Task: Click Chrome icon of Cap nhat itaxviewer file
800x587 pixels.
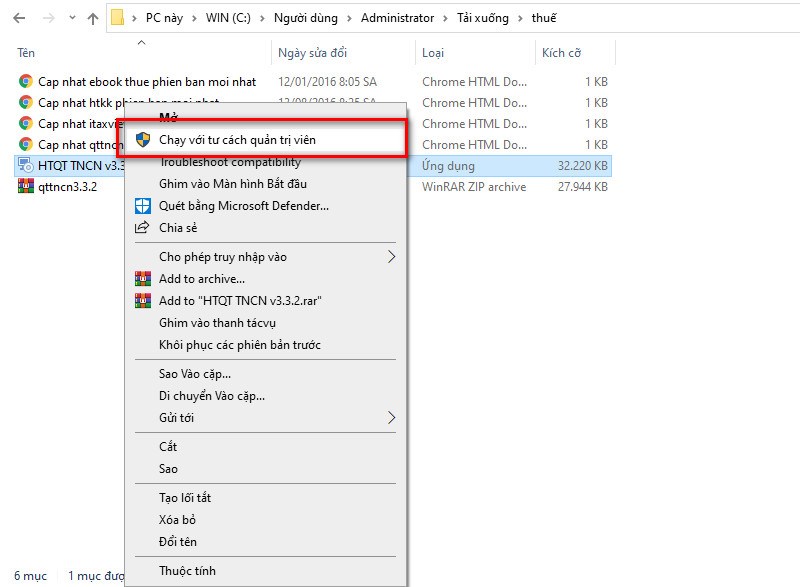Action: (26, 123)
